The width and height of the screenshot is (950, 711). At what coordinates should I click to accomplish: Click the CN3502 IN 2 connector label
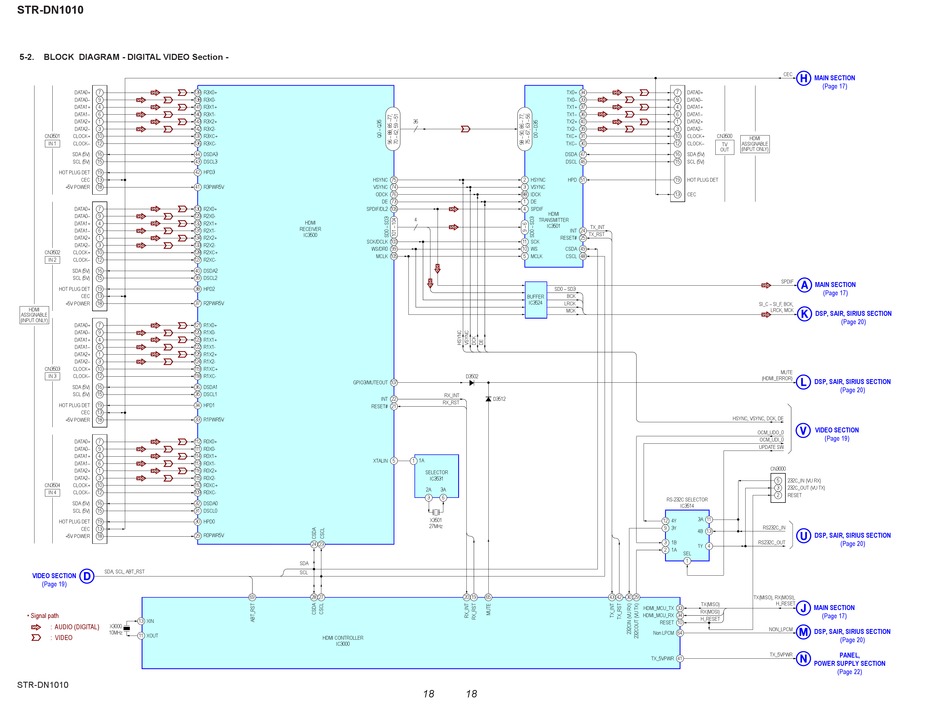click(x=52, y=256)
